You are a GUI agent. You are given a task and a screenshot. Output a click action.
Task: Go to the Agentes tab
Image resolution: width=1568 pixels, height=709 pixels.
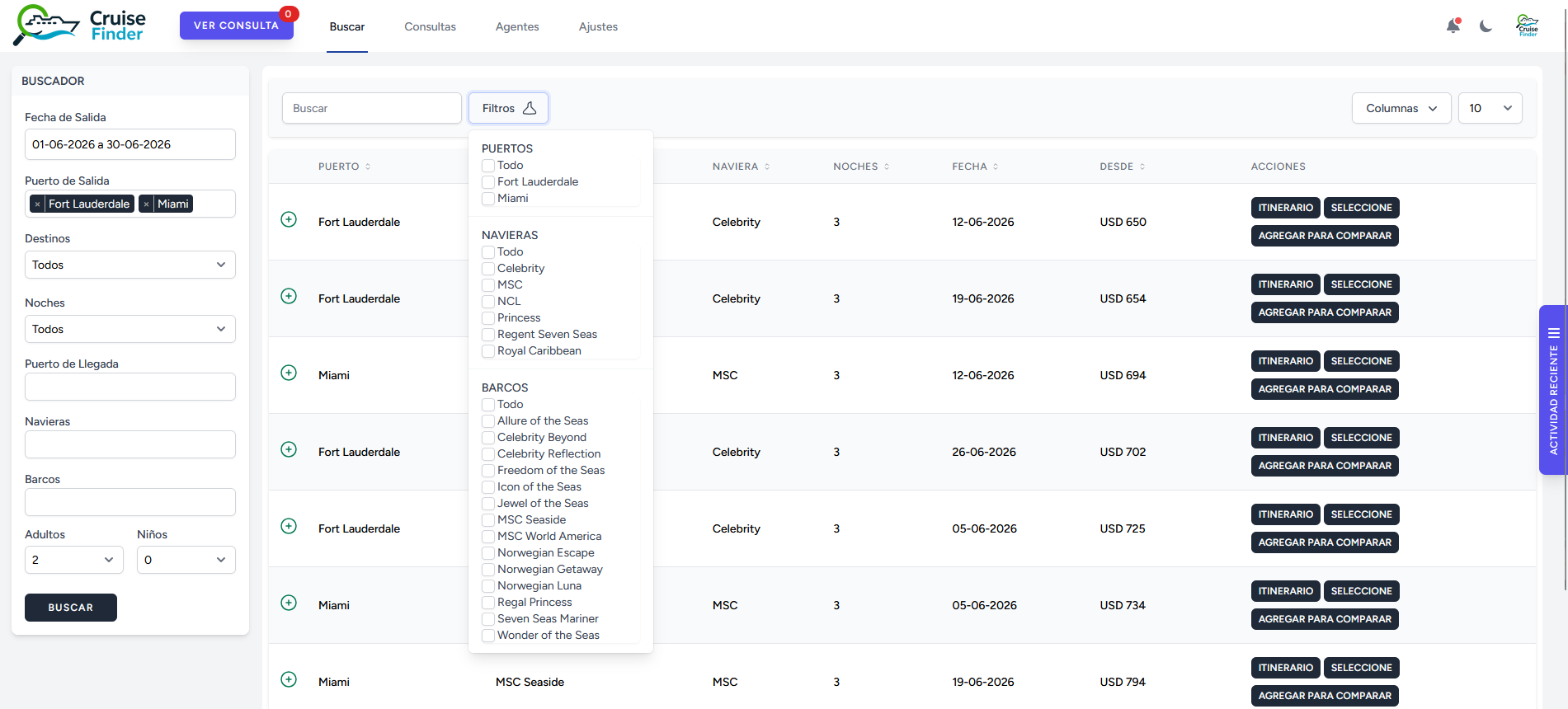(516, 26)
